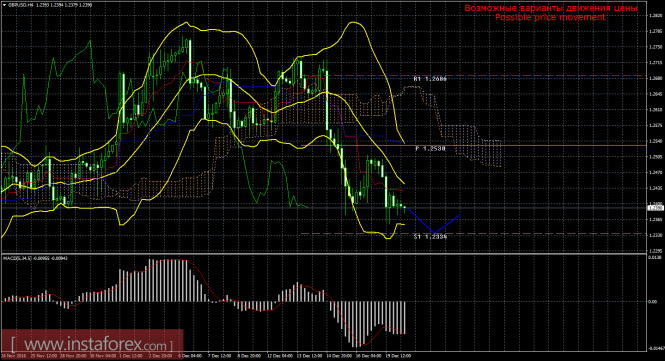
Task: Click the 1.2330 price axis label
Action: [656, 235]
